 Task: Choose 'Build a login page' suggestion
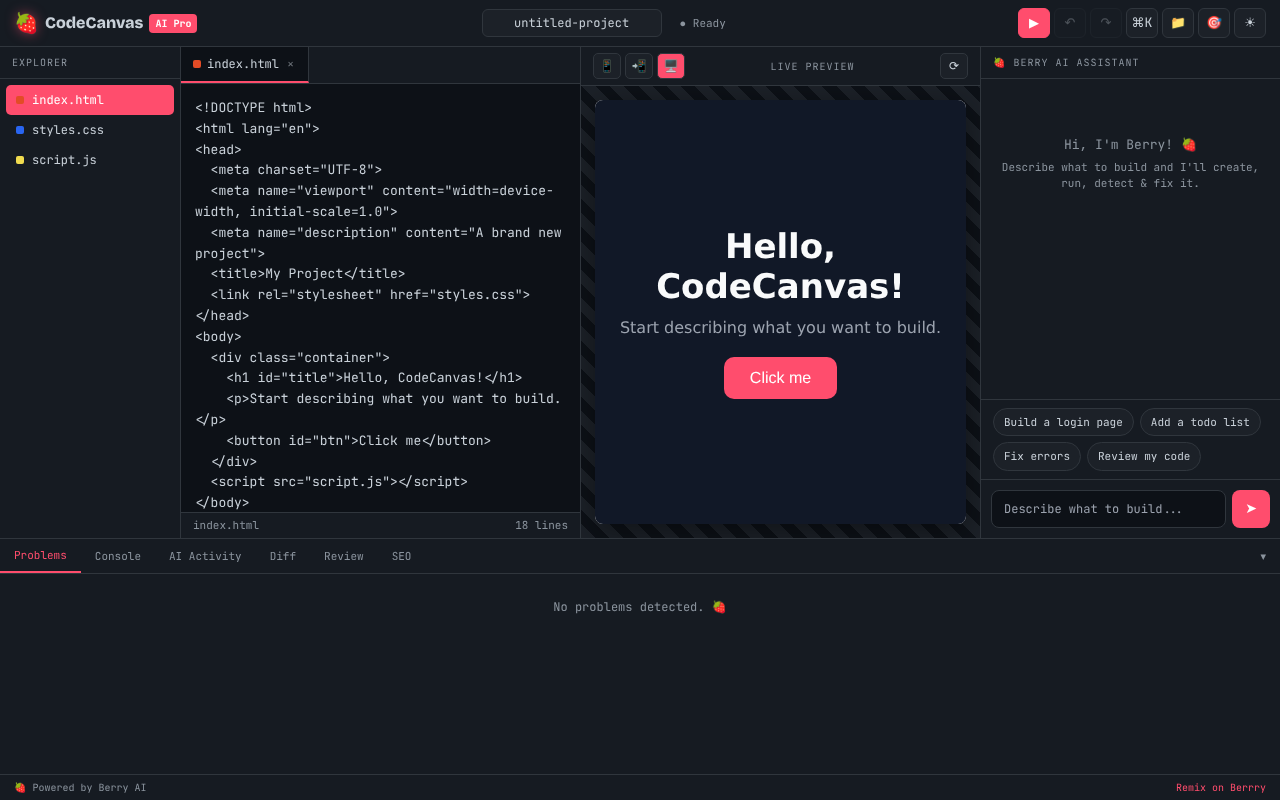click(x=1063, y=422)
